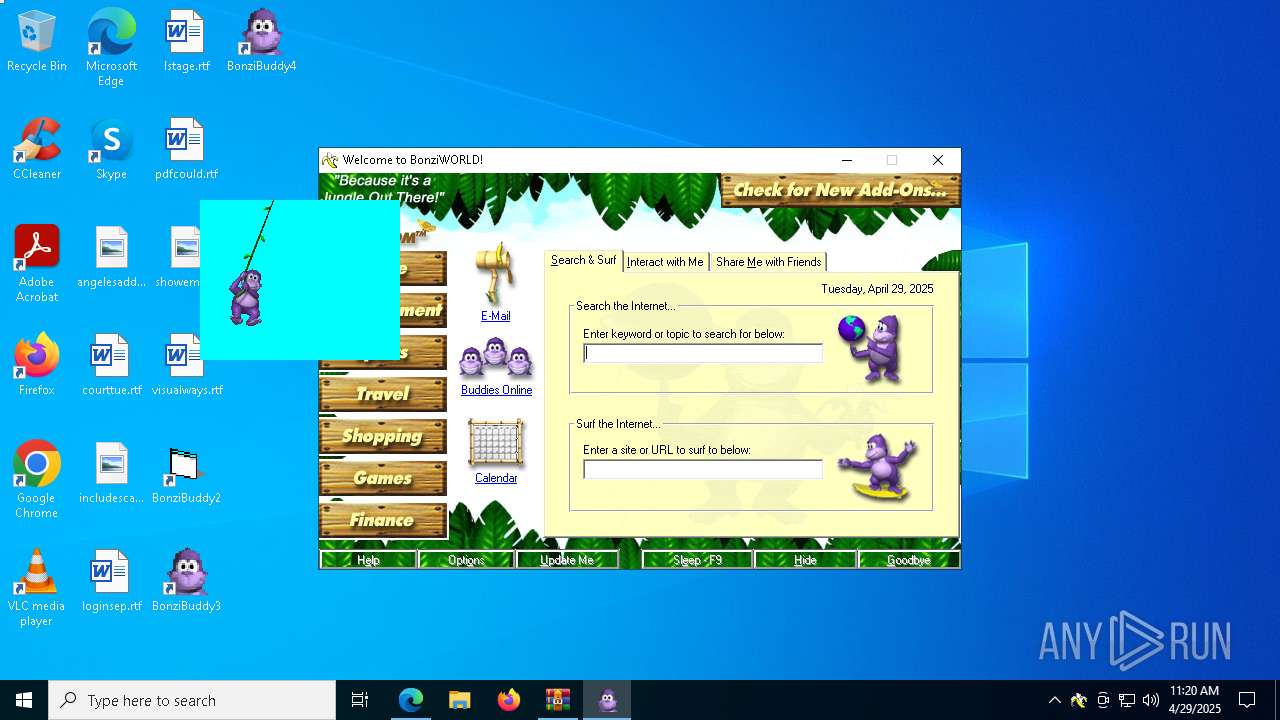The image size is (1280, 720).
Task: Click date text Tuesday, April 29, 2025
Action: (x=877, y=289)
